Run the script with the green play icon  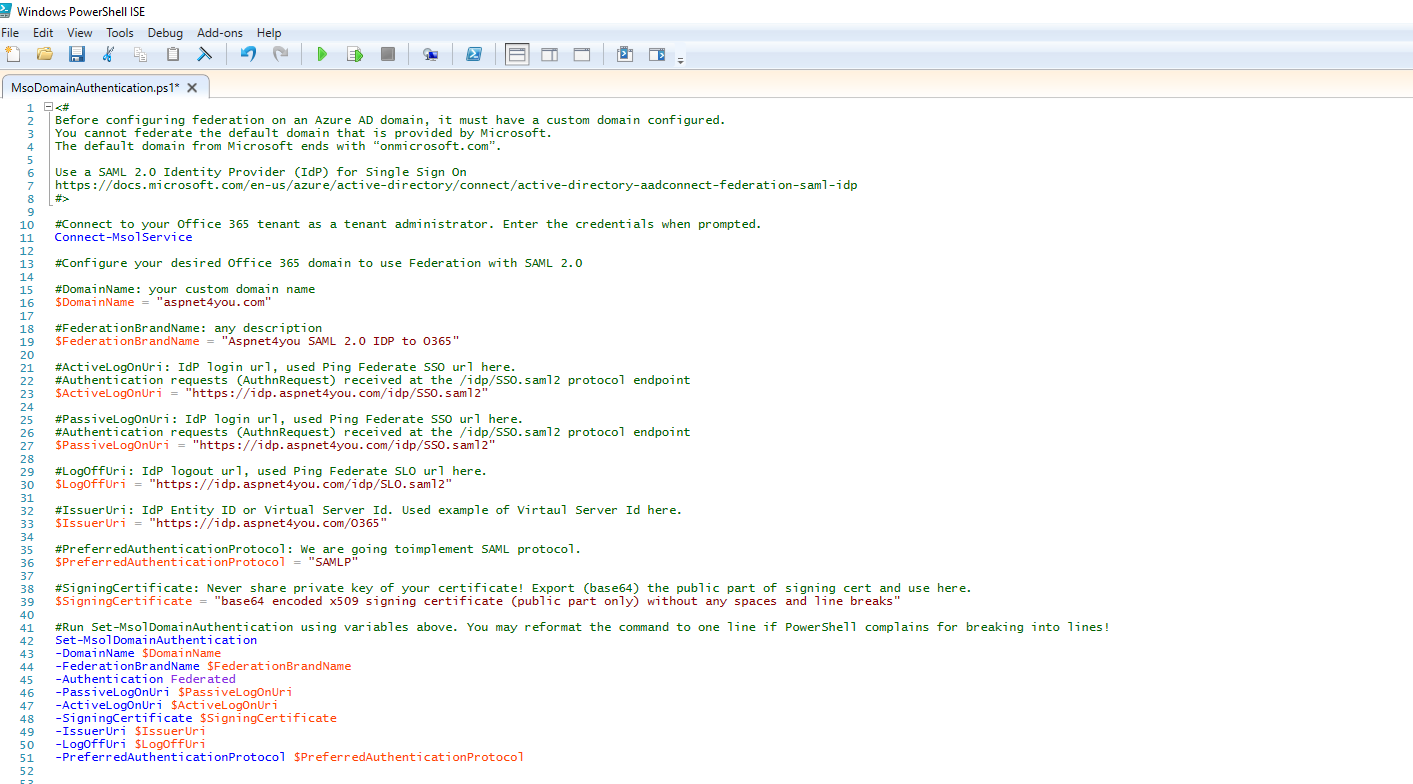pyautogui.click(x=322, y=54)
